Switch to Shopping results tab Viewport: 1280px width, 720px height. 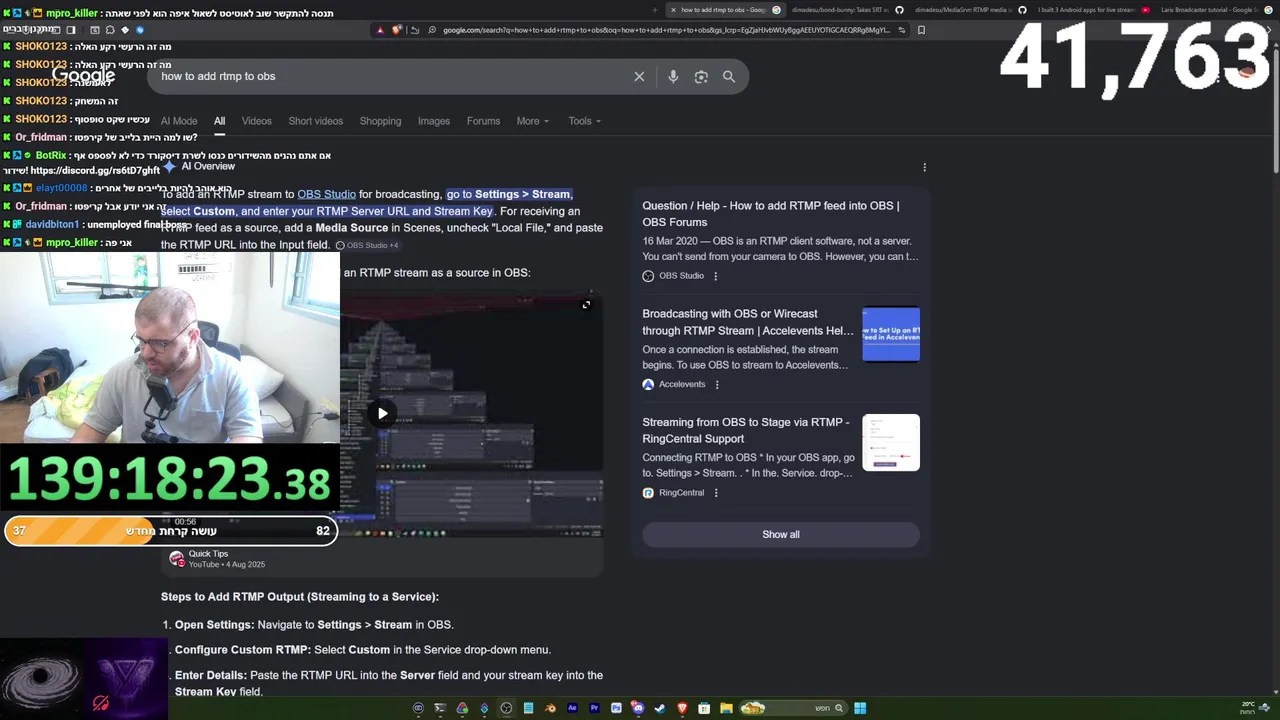tap(380, 121)
